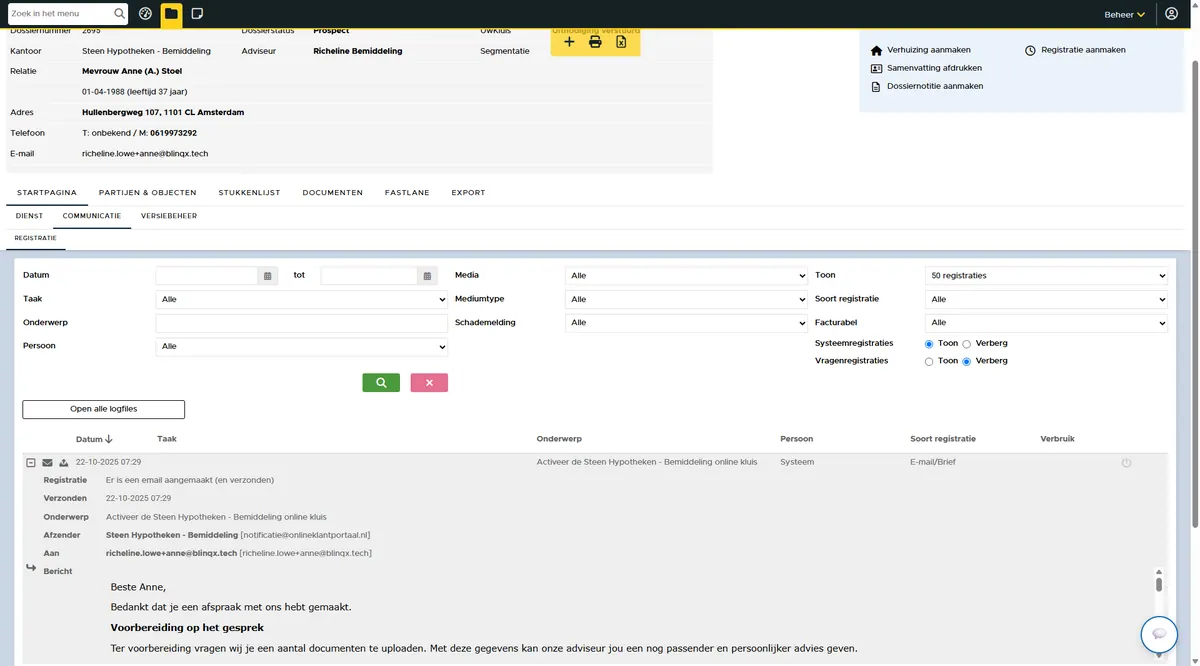Click the reply arrow icon beside Bericht

tap(31, 568)
